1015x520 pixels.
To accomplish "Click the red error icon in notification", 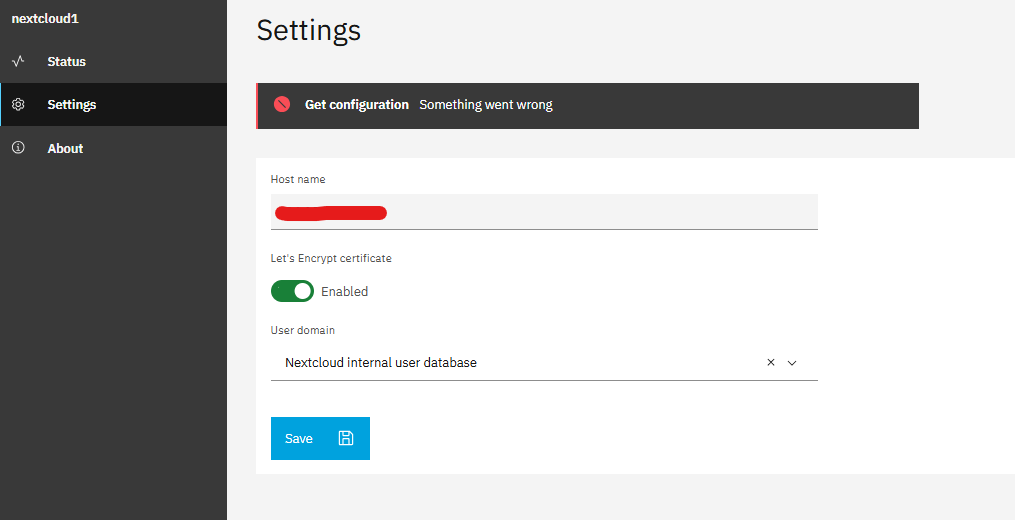I will (282, 104).
